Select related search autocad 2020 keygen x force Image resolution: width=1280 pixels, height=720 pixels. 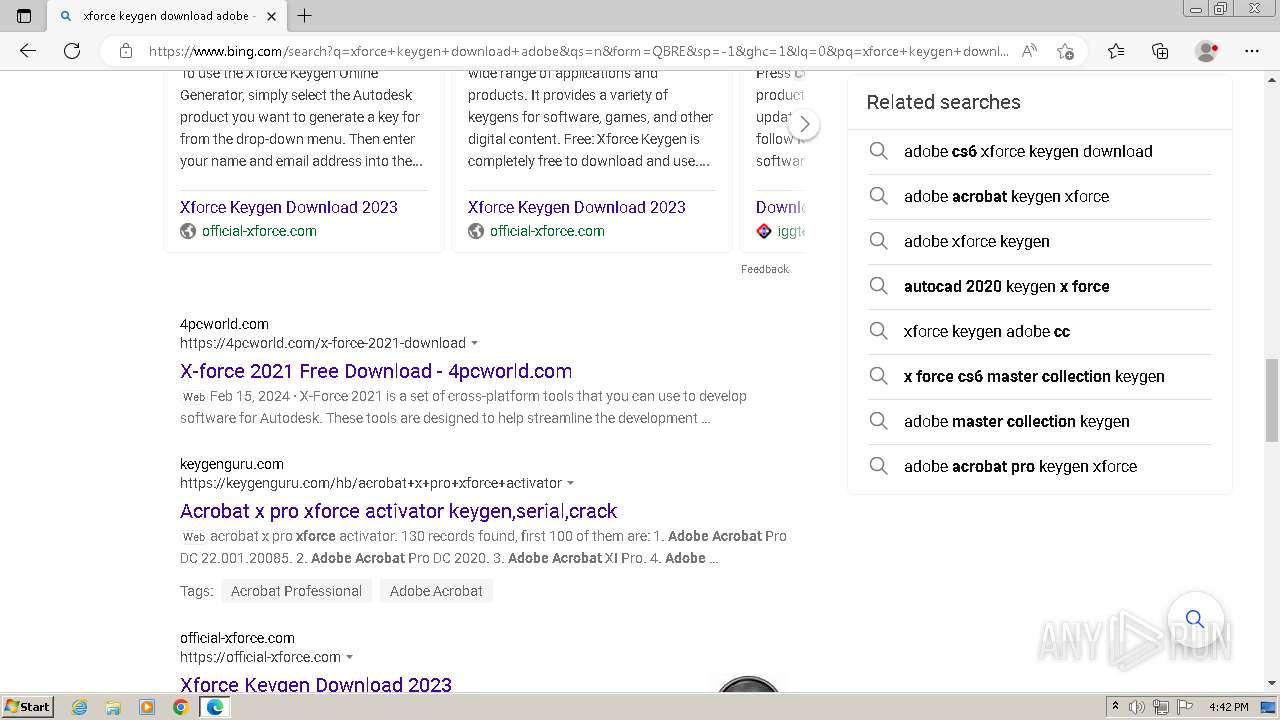1007,286
